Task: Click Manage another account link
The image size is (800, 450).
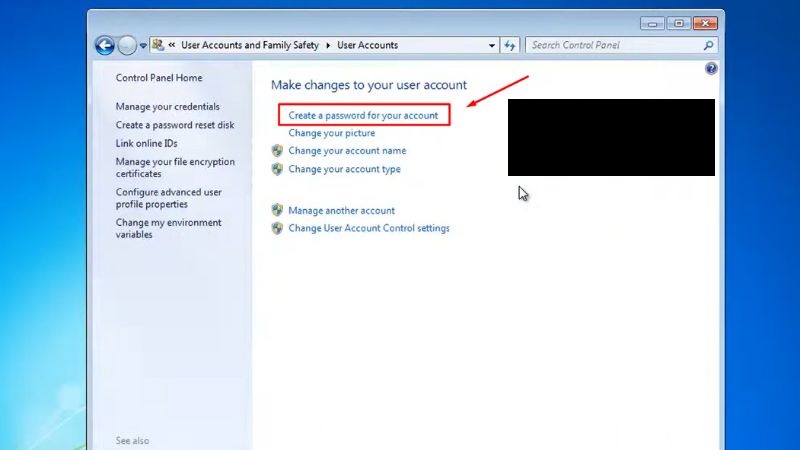Action: 341,210
